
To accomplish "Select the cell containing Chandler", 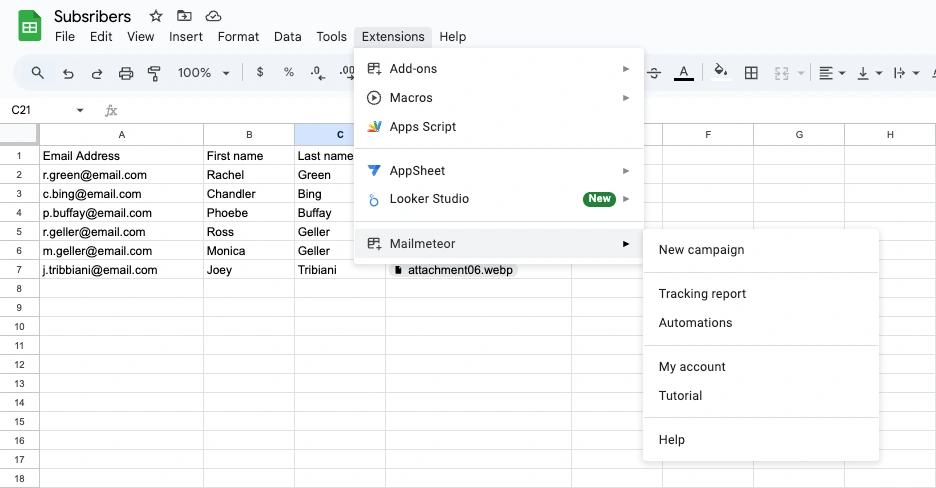I will point(249,194).
